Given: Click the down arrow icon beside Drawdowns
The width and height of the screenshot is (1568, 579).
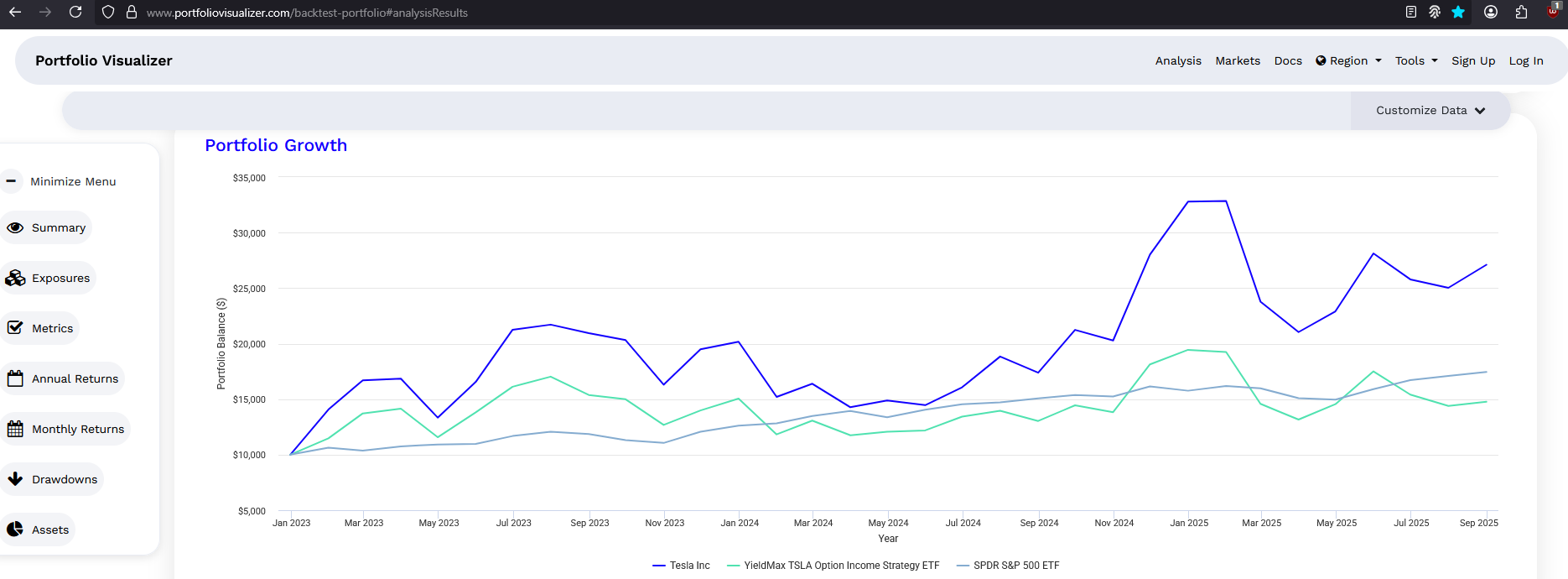Looking at the screenshot, I should point(15,479).
